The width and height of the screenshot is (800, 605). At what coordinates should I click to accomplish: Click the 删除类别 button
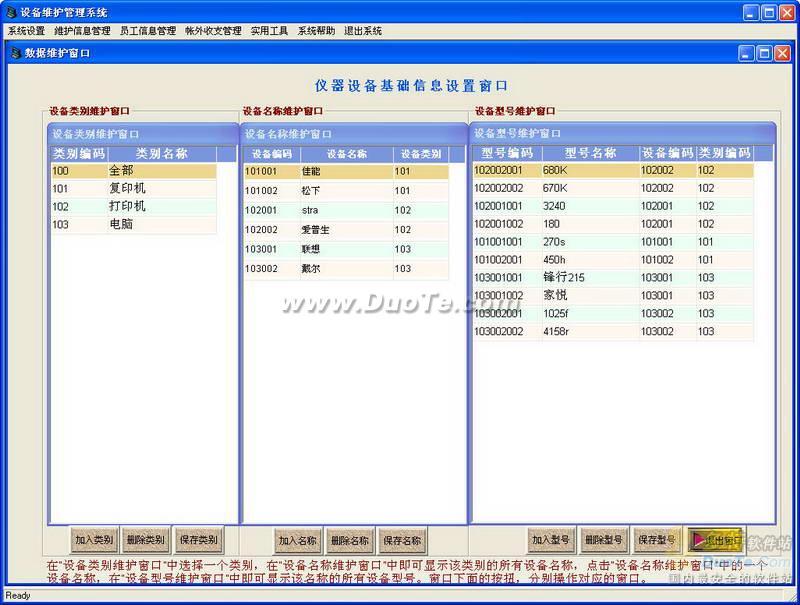(146, 540)
